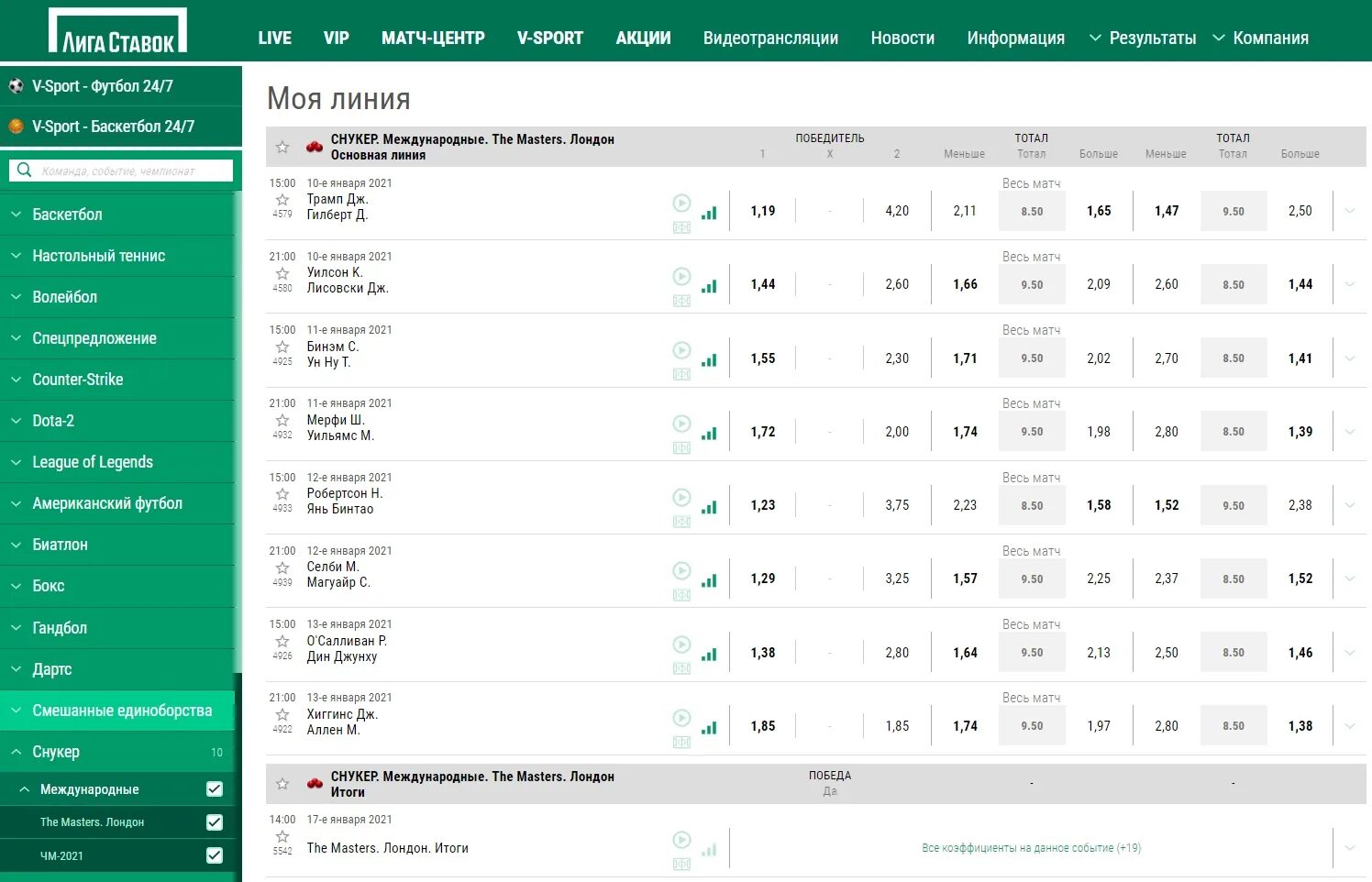Viewport: 1372px width, 882px height.
Task: Open statistics chart for Трамп Дж. match
Action: [x=709, y=213]
